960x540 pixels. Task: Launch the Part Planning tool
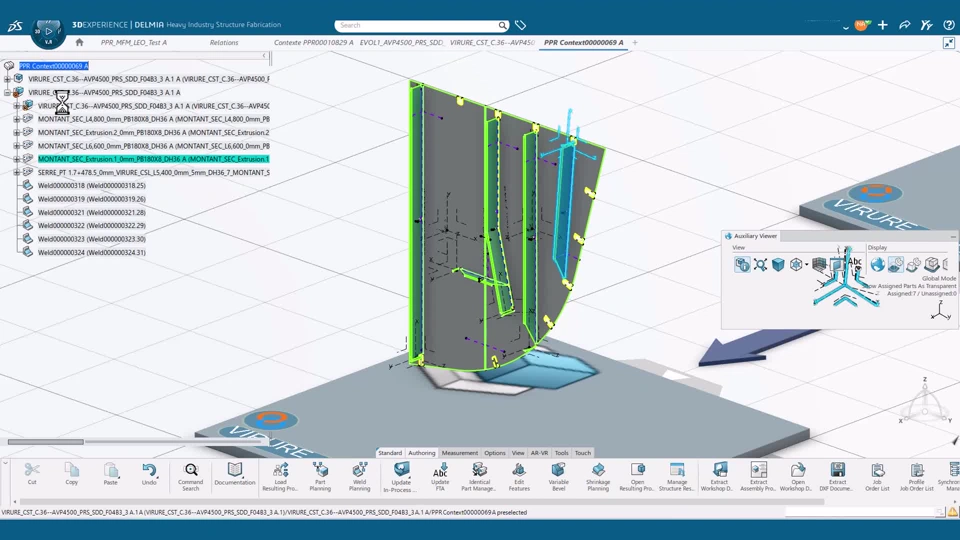320,470
